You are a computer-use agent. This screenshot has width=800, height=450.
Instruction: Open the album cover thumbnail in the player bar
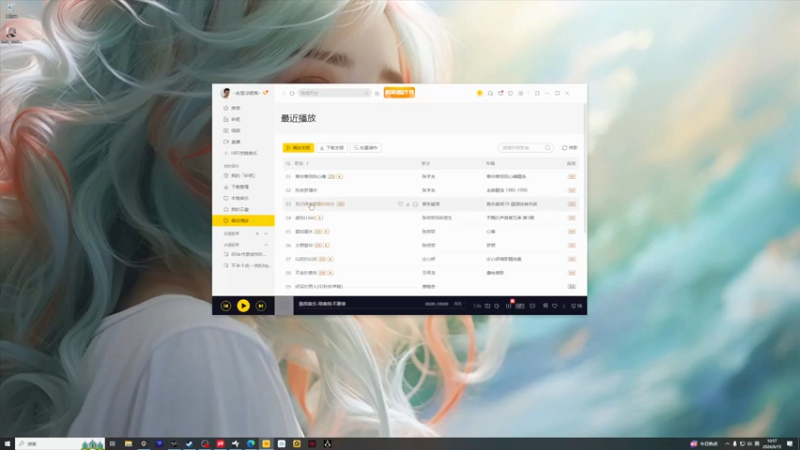[284, 306]
